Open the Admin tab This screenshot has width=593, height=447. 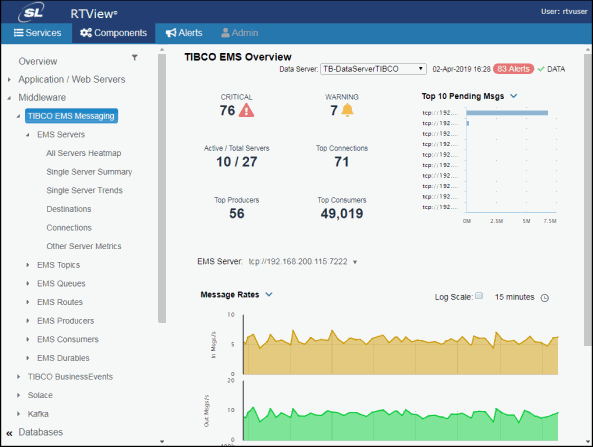(x=239, y=33)
